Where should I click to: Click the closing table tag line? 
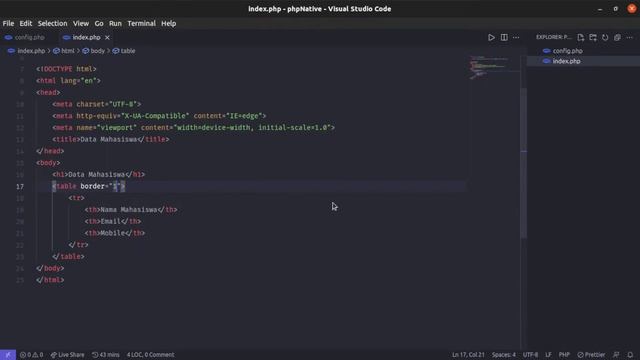[68, 257]
